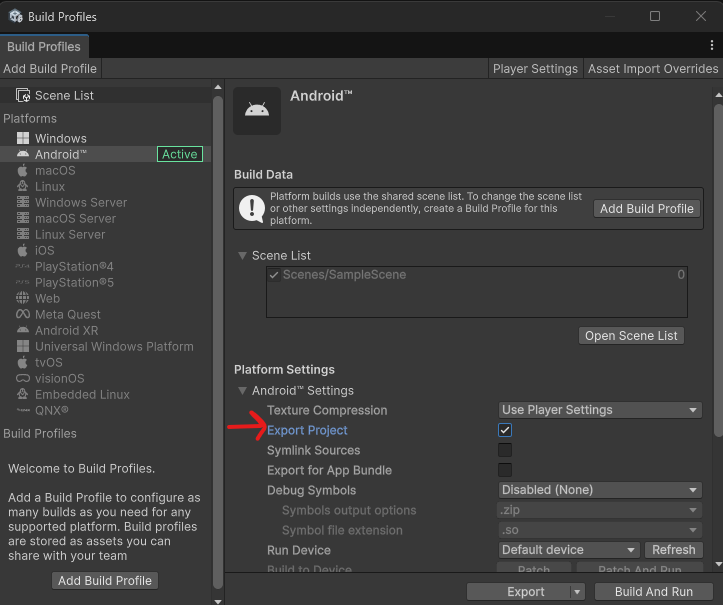Click the Meta Quest infinity icon
The height and width of the screenshot is (605, 723).
pos(23,314)
